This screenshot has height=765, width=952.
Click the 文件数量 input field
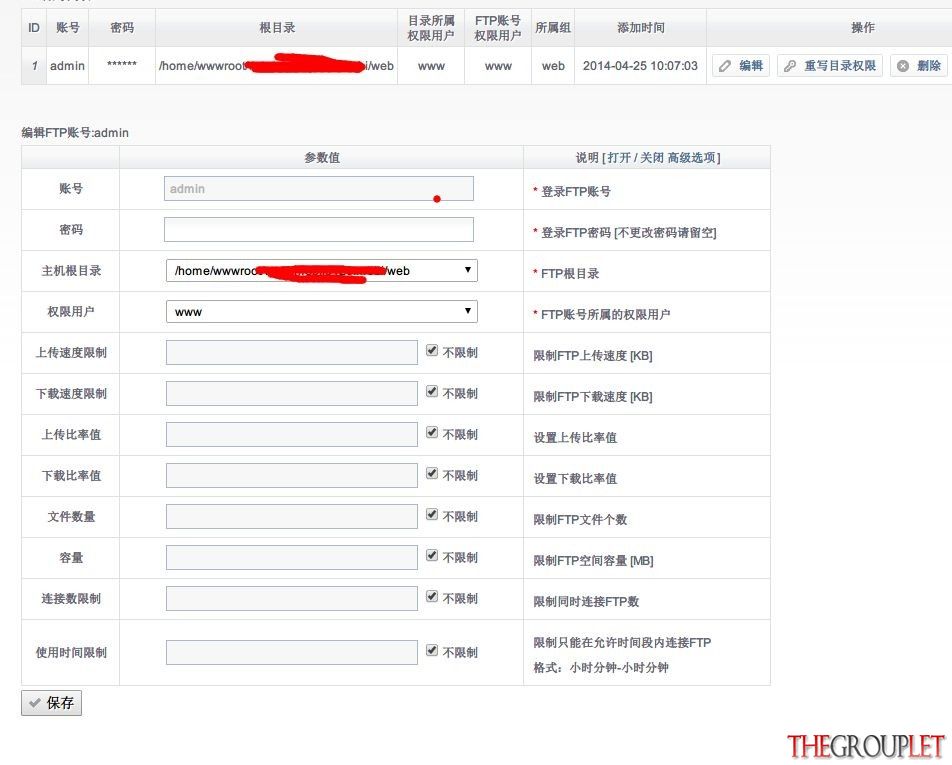[x=292, y=516]
